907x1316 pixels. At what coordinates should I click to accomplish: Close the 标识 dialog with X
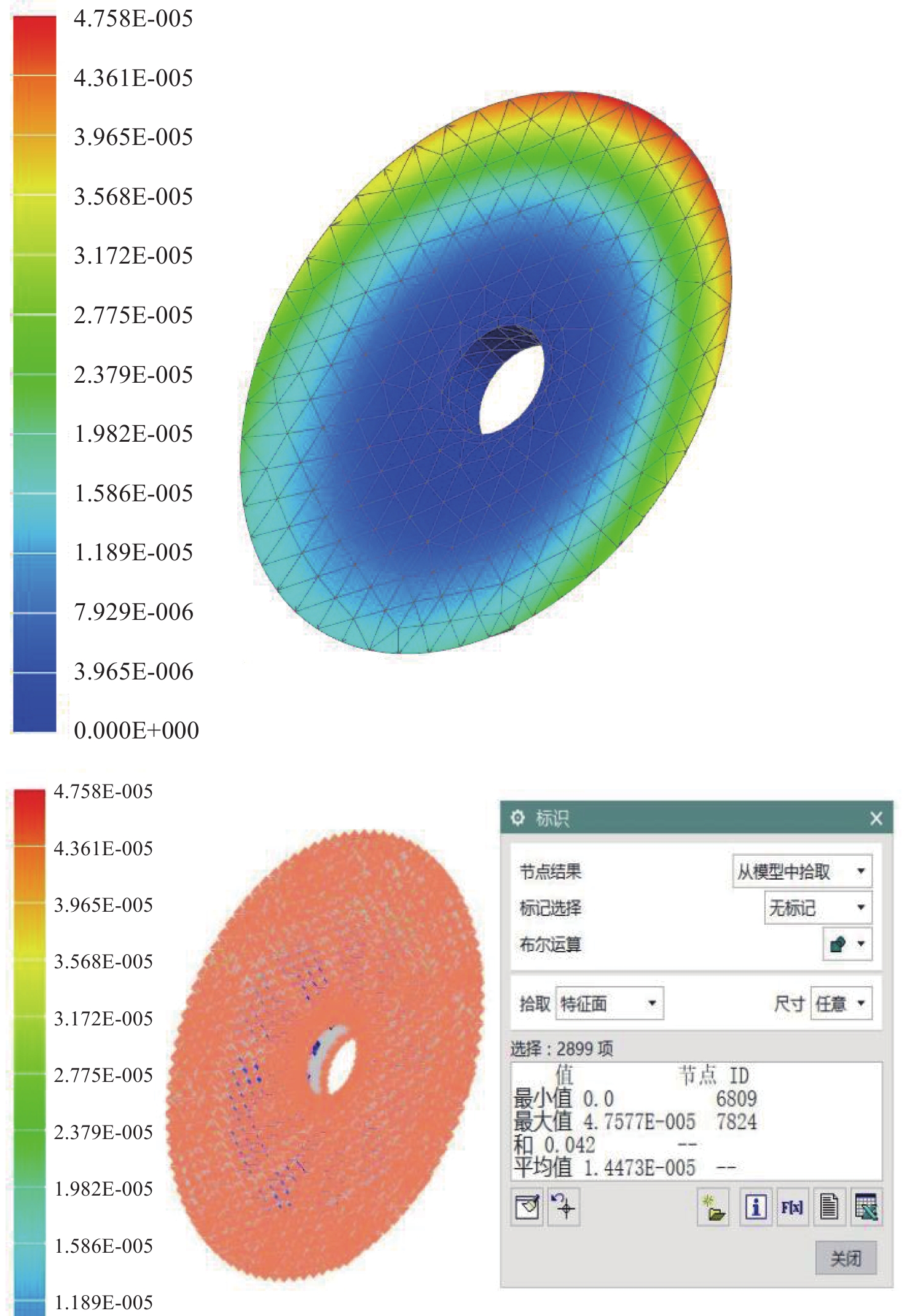coord(876,818)
